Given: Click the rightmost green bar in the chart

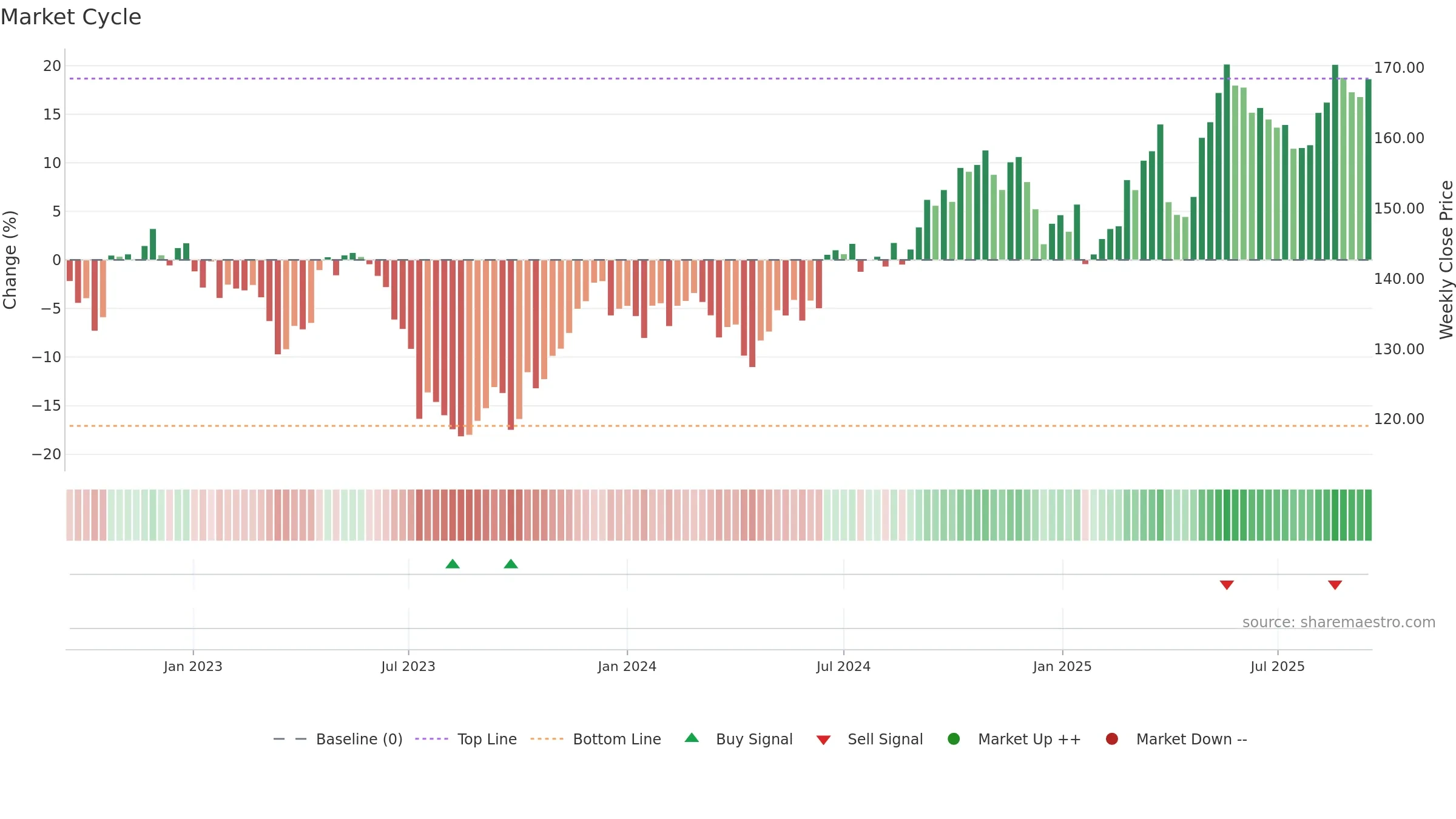Looking at the screenshot, I should 1368,169.
